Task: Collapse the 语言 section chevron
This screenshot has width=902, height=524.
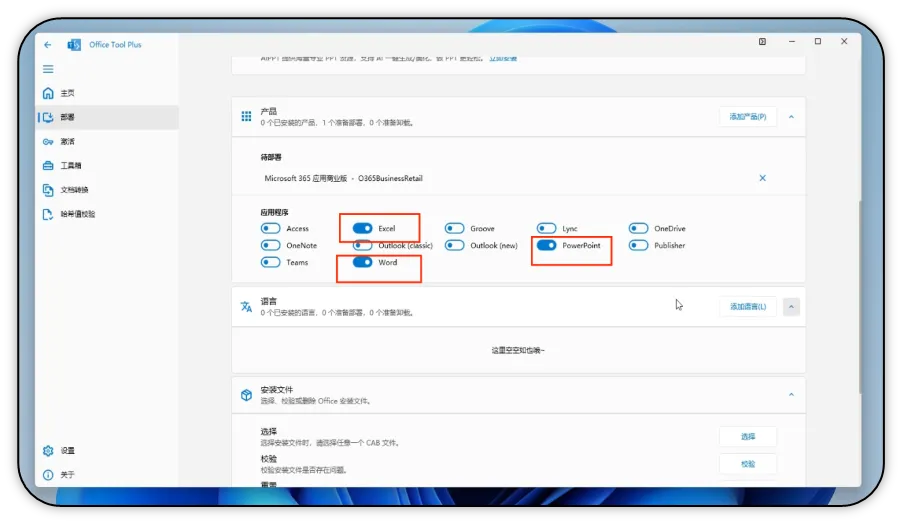Action: tap(792, 307)
